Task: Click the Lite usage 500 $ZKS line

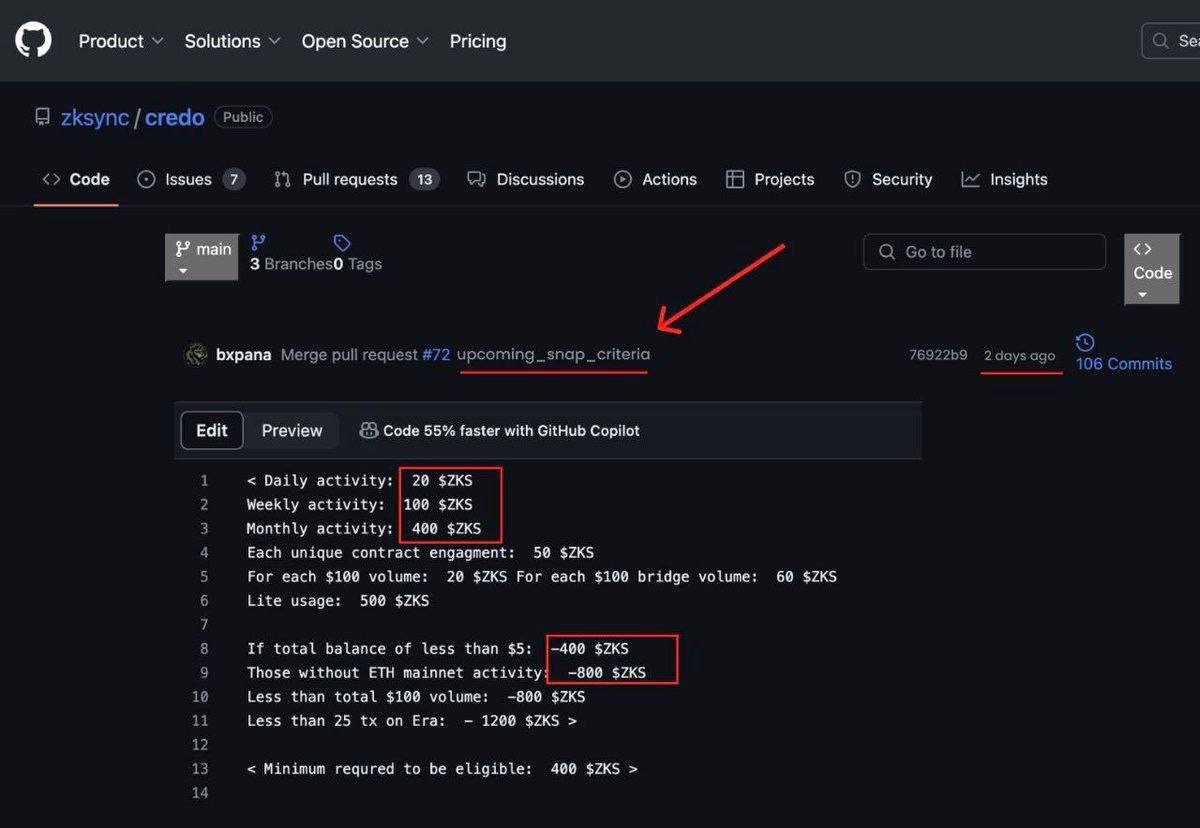Action: (338, 601)
